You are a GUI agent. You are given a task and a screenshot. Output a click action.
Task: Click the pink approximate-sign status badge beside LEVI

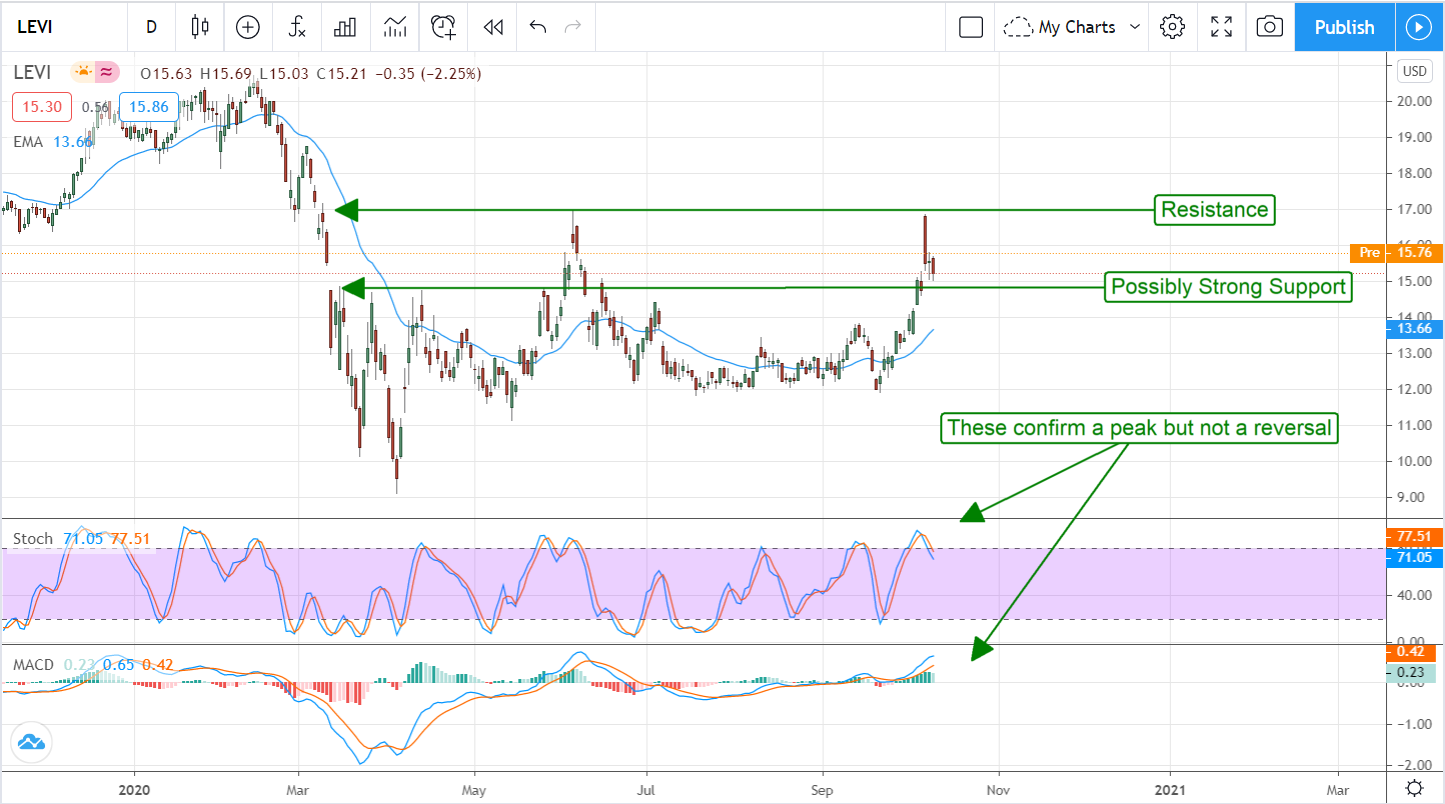click(x=107, y=72)
